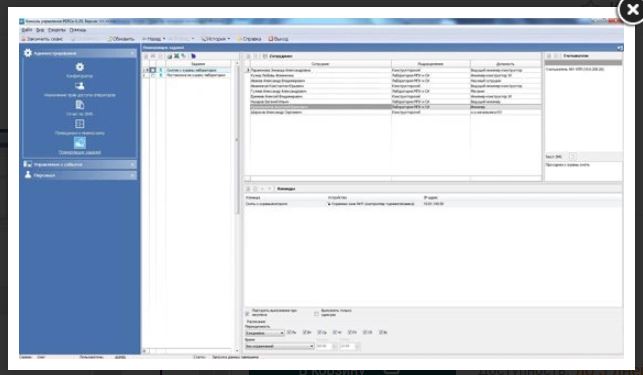Image resolution: width=643 pixels, height=375 pixels.
Task: Open the document report icon in sidebar
Action: 80,105
